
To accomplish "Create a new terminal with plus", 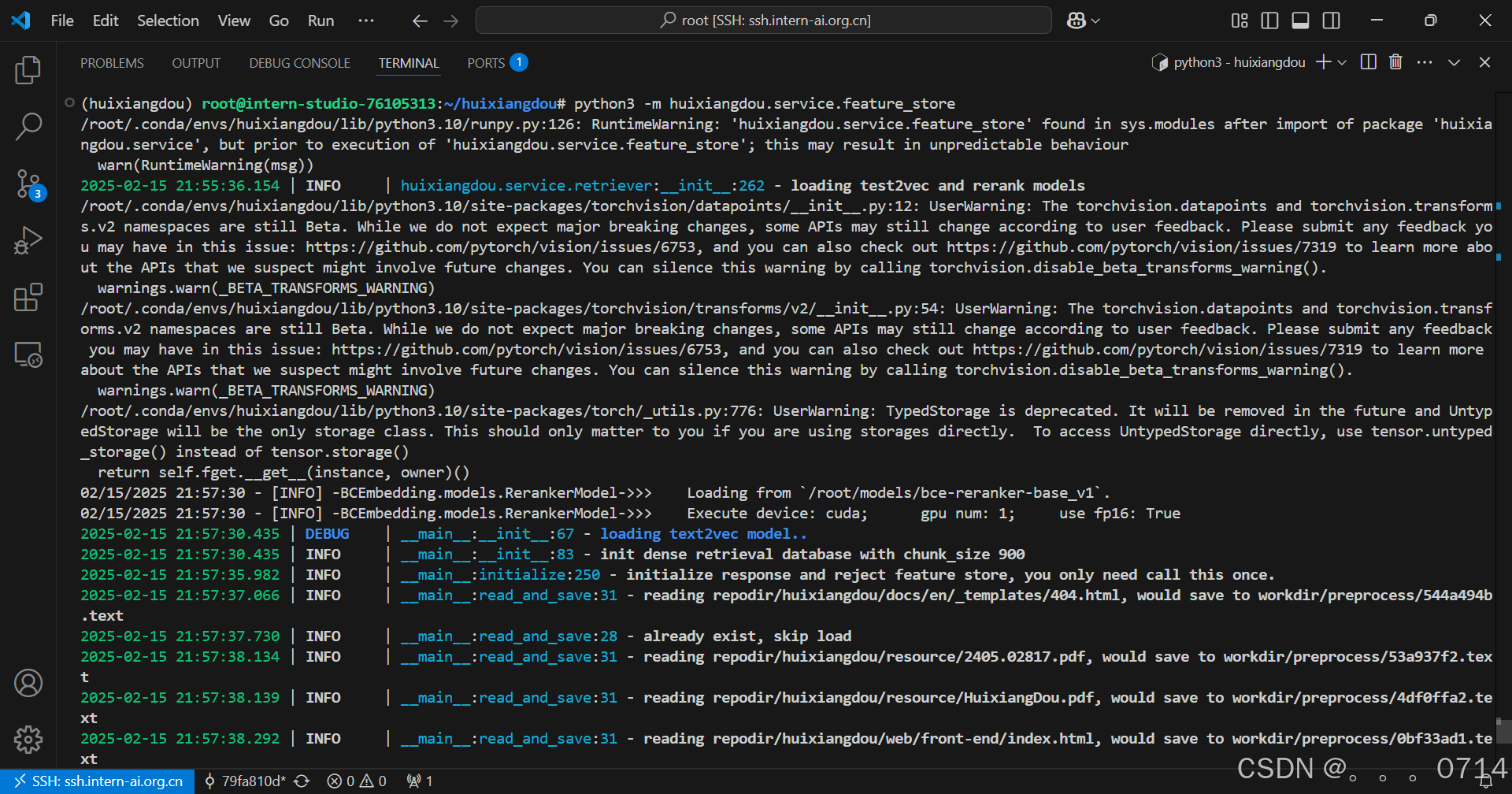I will pyautogui.click(x=1323, y=62).
